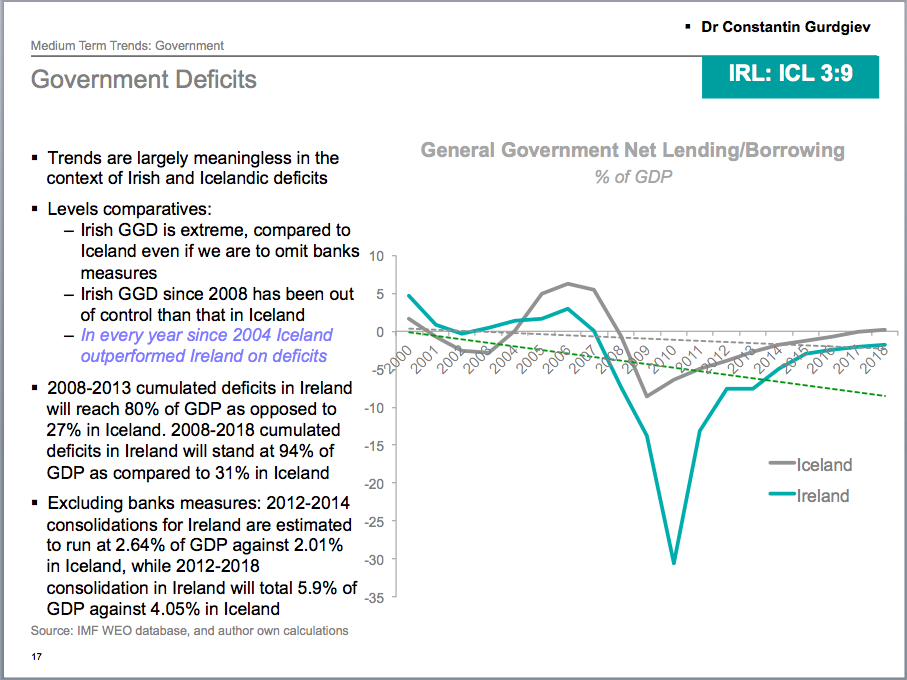The width and height of the screenshot is (907, 680).
Task: Click the y-axis label 10
Action: [376, 256]
